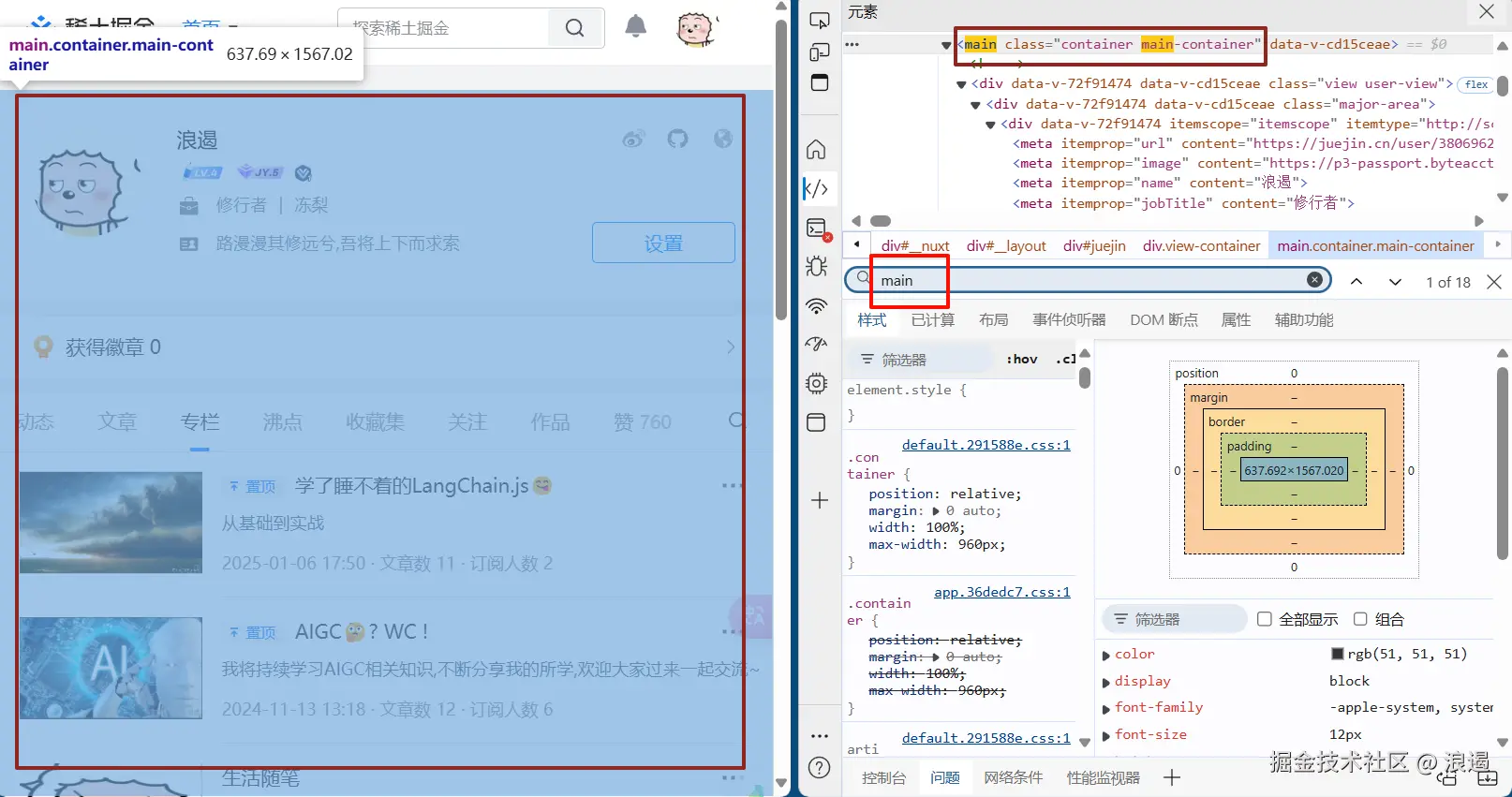Collapse the main container element node
Viewport: 1512px width, 797px height.
point(946,45)
